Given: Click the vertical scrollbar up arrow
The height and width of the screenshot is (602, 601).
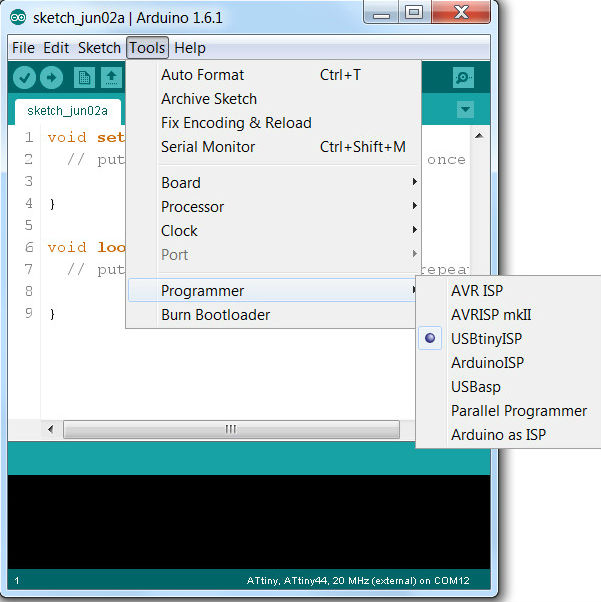Looking at the screenshot, I should 479,136.
